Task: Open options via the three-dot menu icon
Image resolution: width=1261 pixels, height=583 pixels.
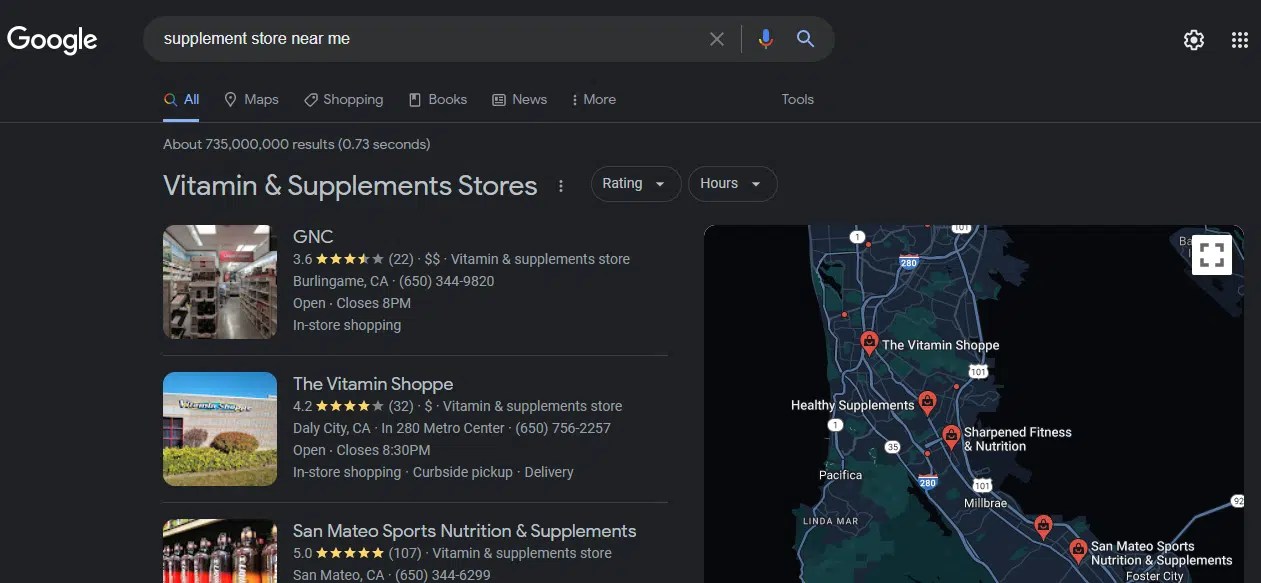Action: pos(561,186)
